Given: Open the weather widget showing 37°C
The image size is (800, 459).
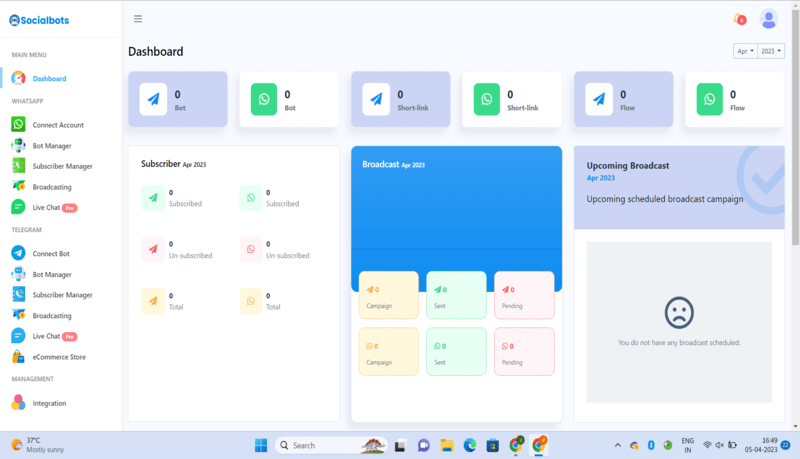Looking at the screenshot, I should tap(38, 445).
